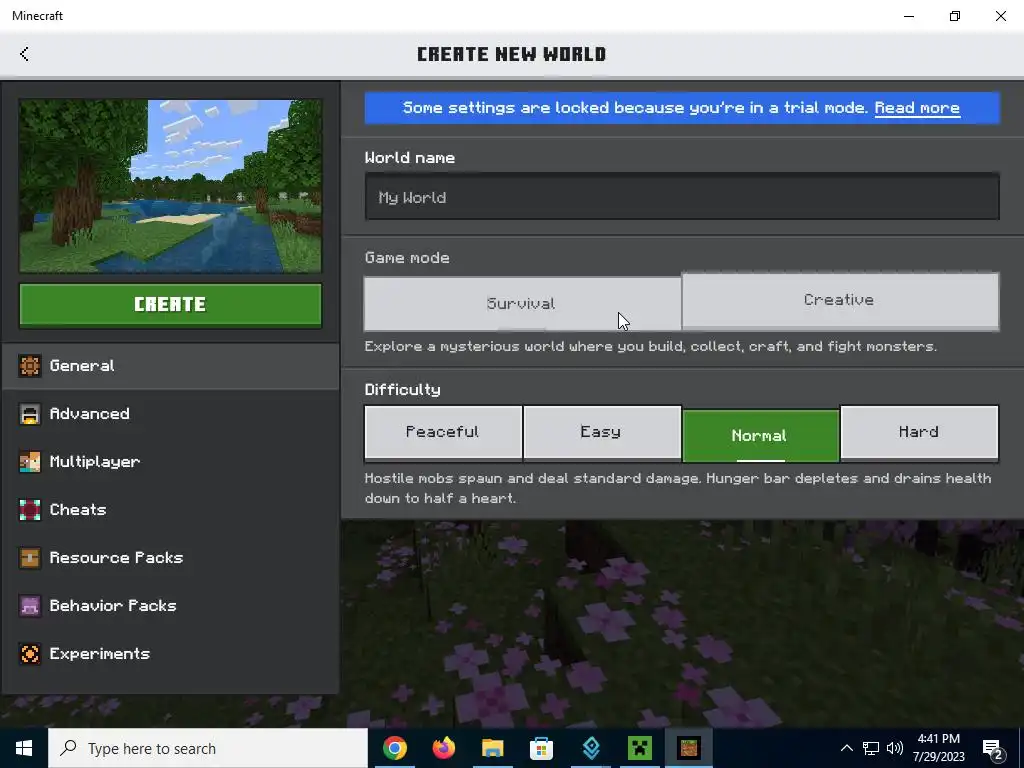Click the taskbar clock showing 4:41 PM
1024x768 pixels.
[938, 748]
